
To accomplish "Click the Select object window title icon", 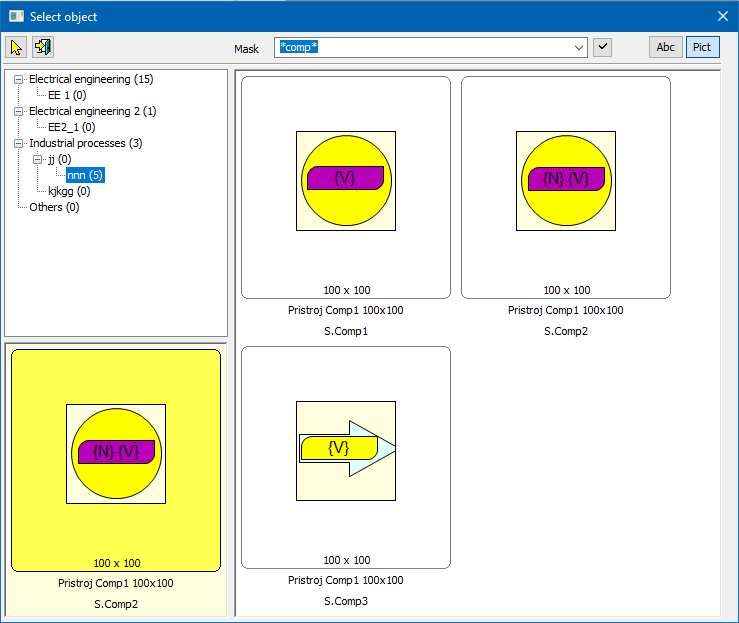I will tap(16, 16).
